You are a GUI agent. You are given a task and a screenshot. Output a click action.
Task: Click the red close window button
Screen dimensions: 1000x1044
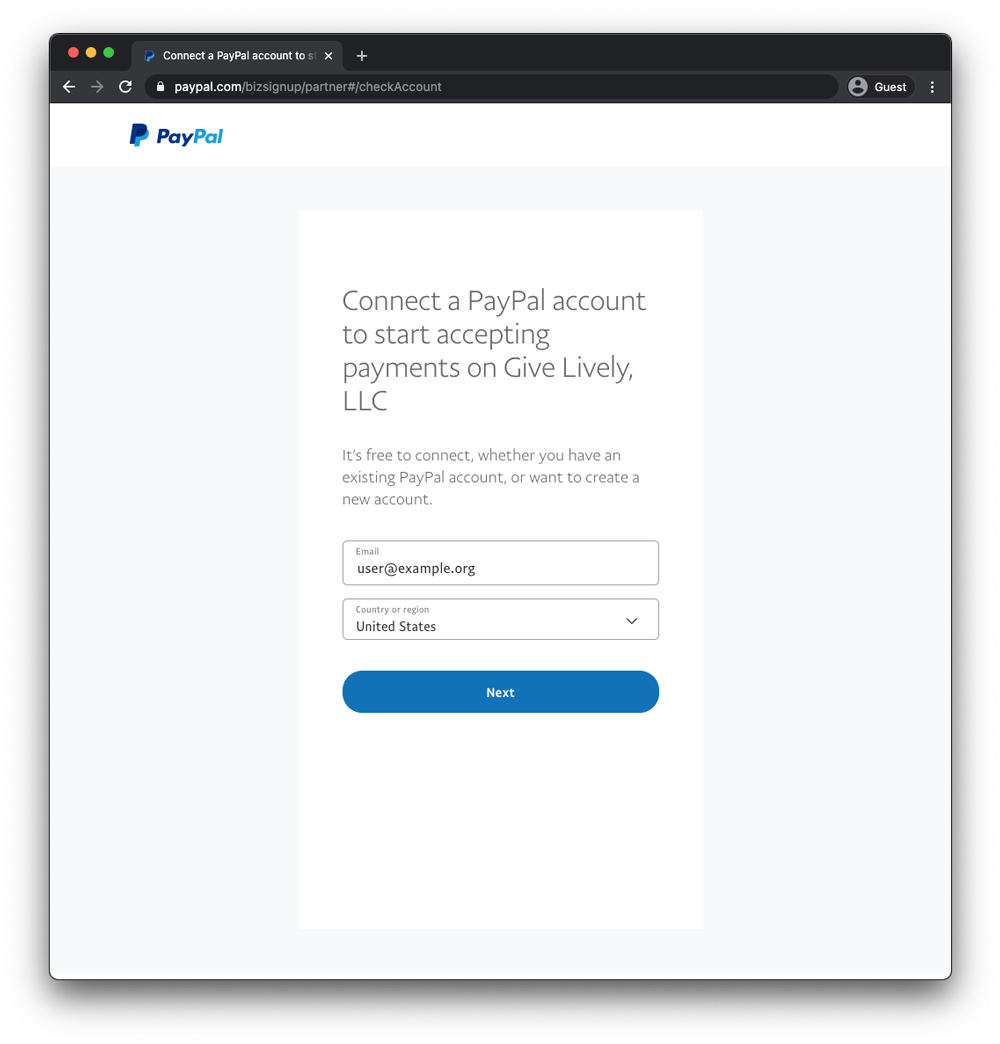tap(74, 53)
